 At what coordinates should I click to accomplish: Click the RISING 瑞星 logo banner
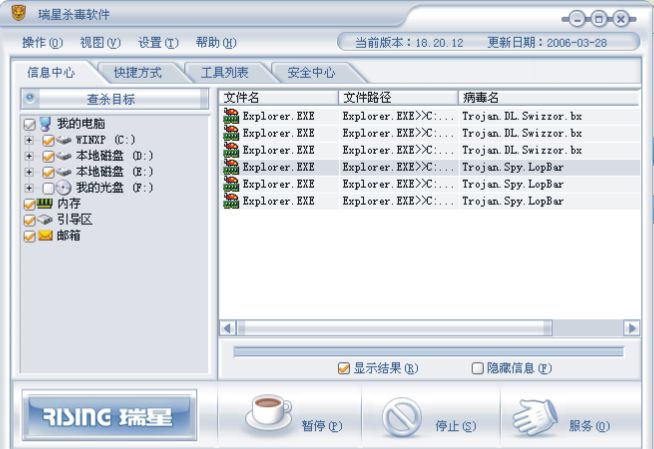109,416
